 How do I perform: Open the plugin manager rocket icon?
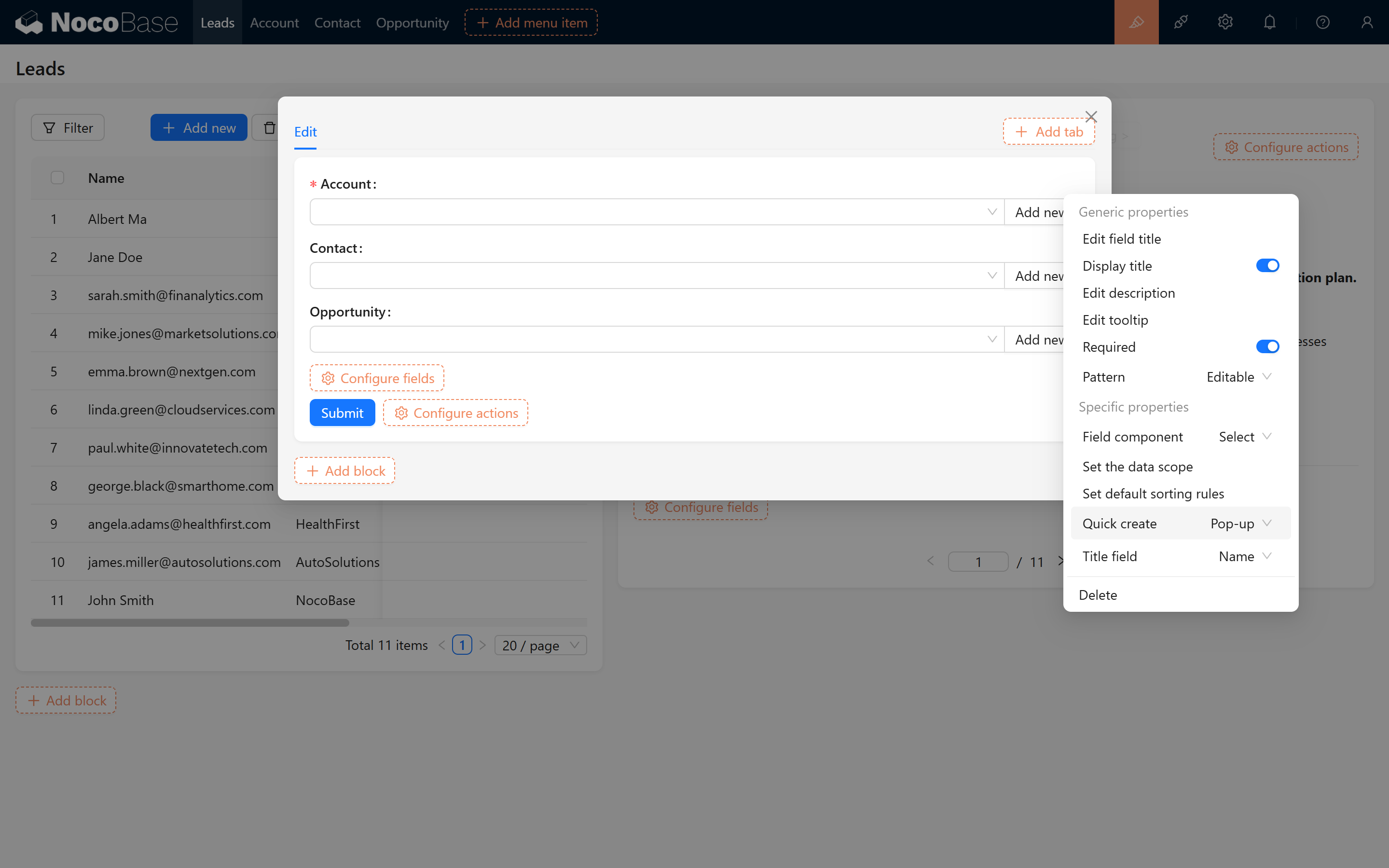1181,22
